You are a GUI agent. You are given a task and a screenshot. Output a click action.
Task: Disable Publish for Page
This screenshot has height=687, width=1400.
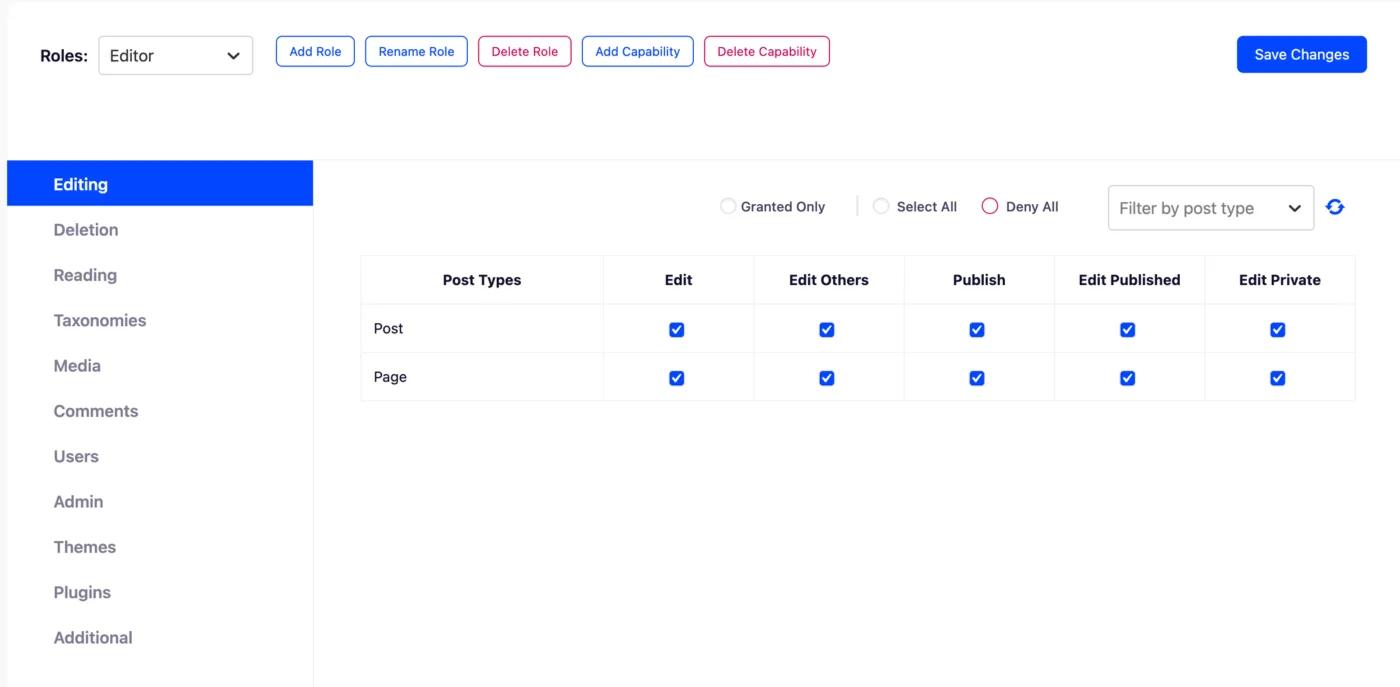(977, 378)
